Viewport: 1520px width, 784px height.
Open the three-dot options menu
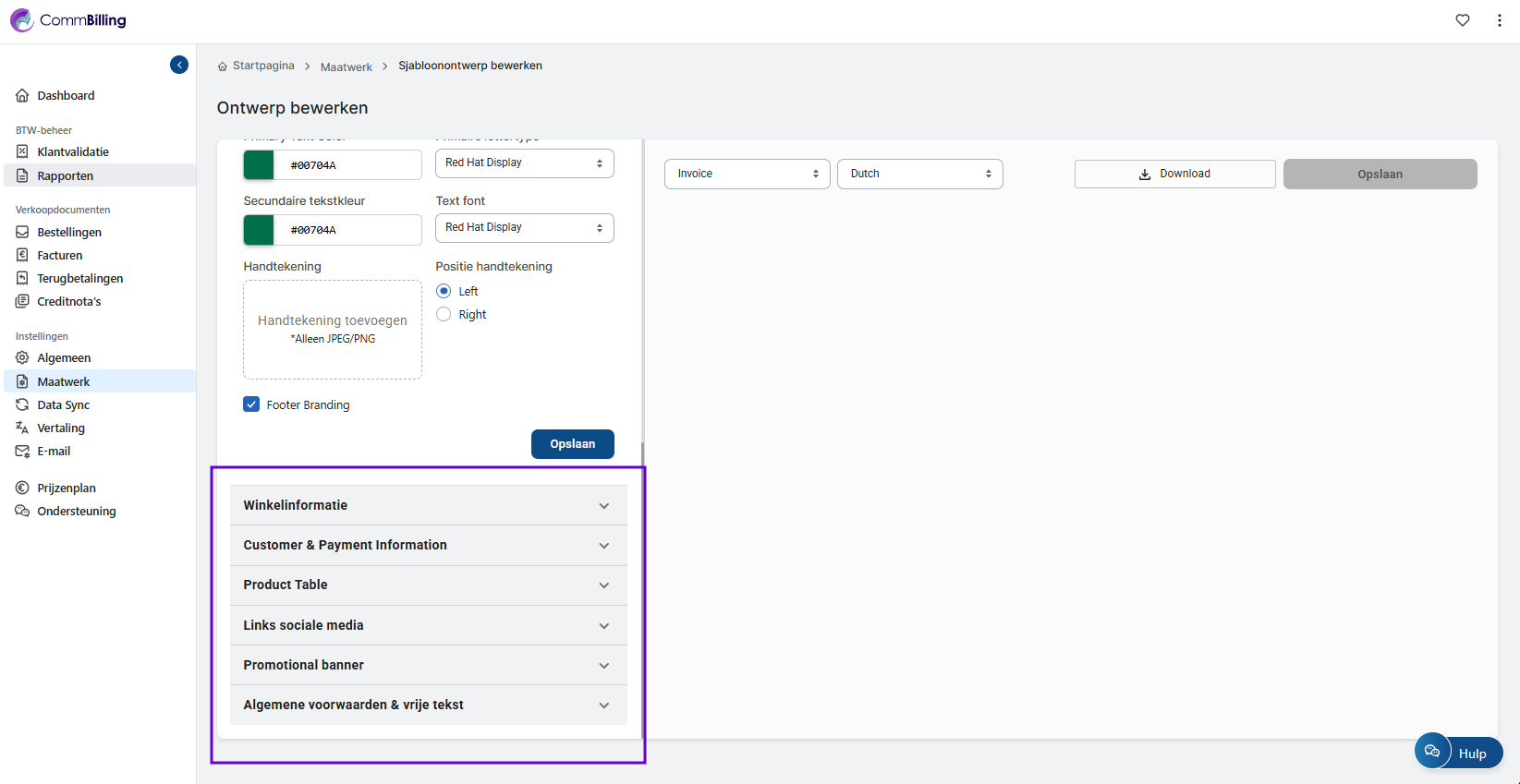[1499, 20]
